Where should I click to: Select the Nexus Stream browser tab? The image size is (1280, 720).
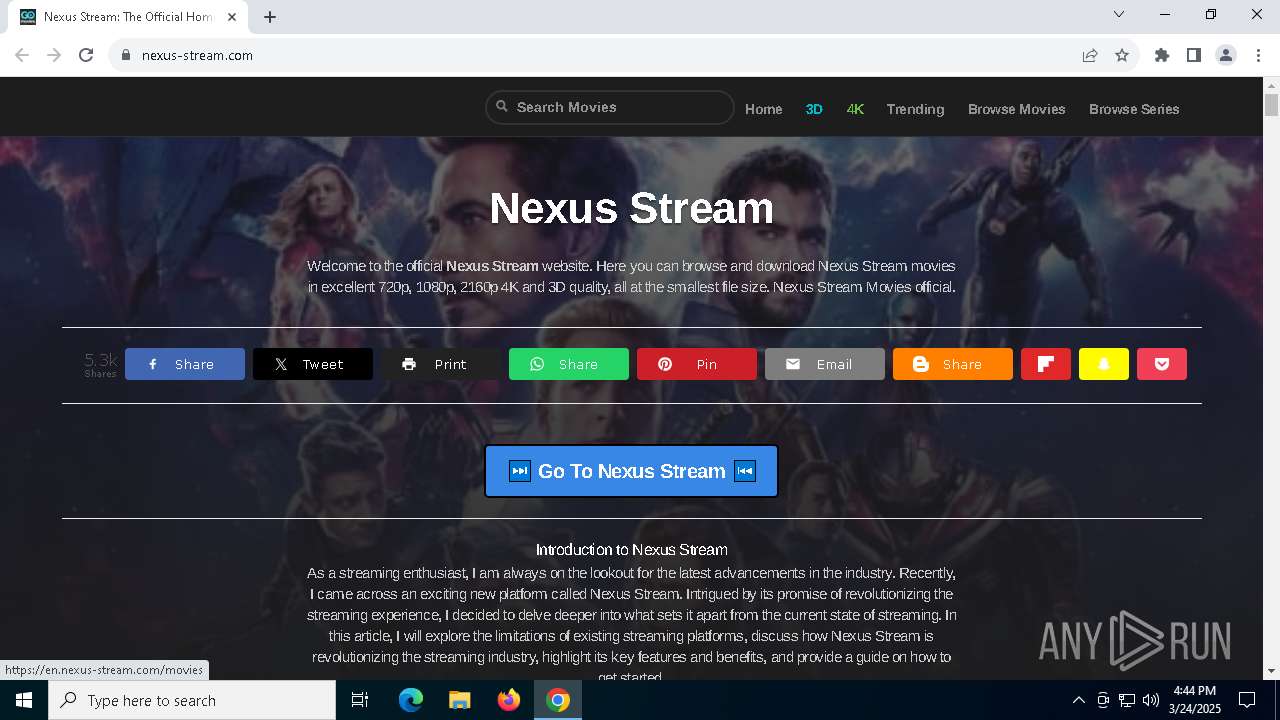pos(128,17)
